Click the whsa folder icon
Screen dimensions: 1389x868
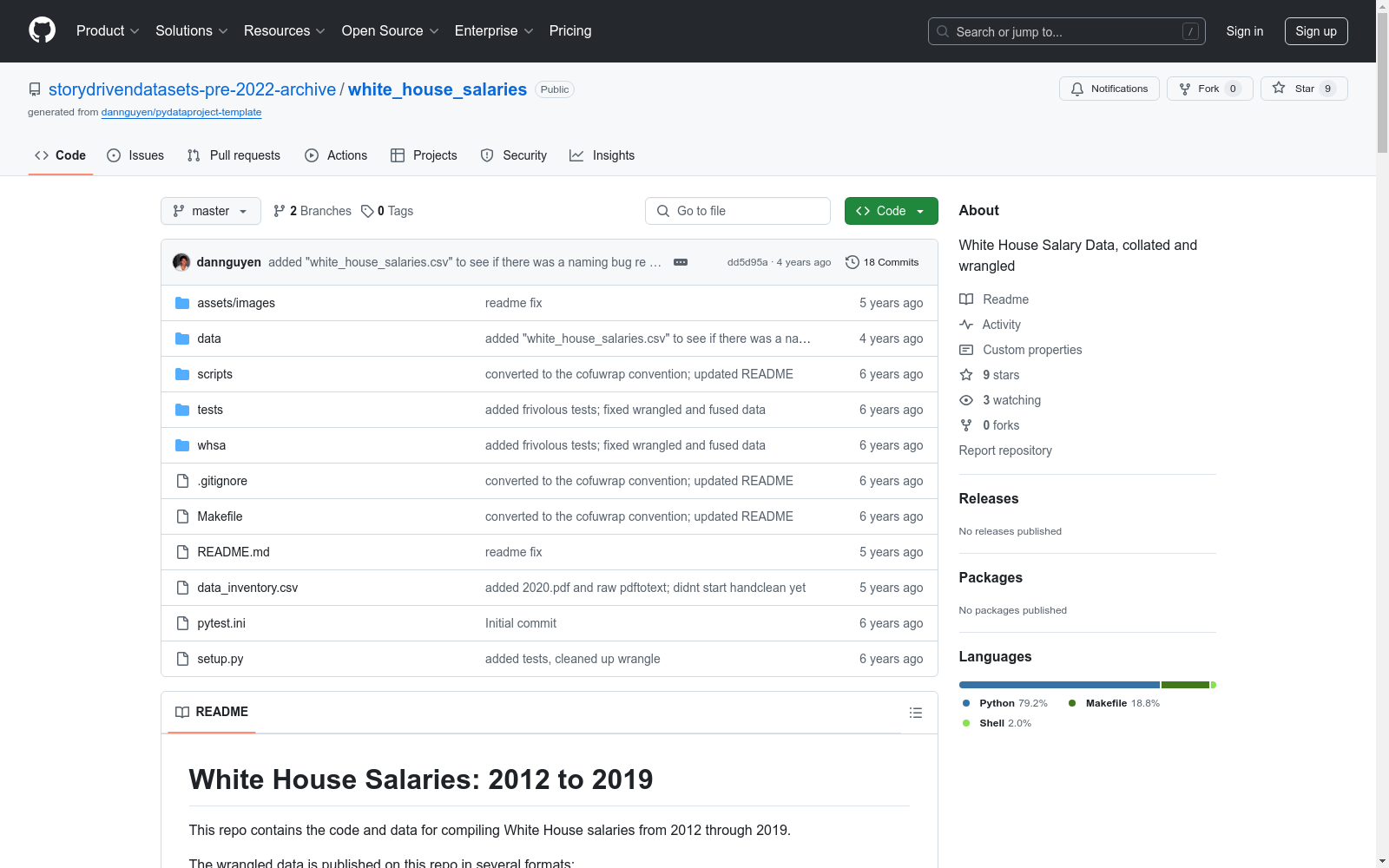click(x=182, y=445)
